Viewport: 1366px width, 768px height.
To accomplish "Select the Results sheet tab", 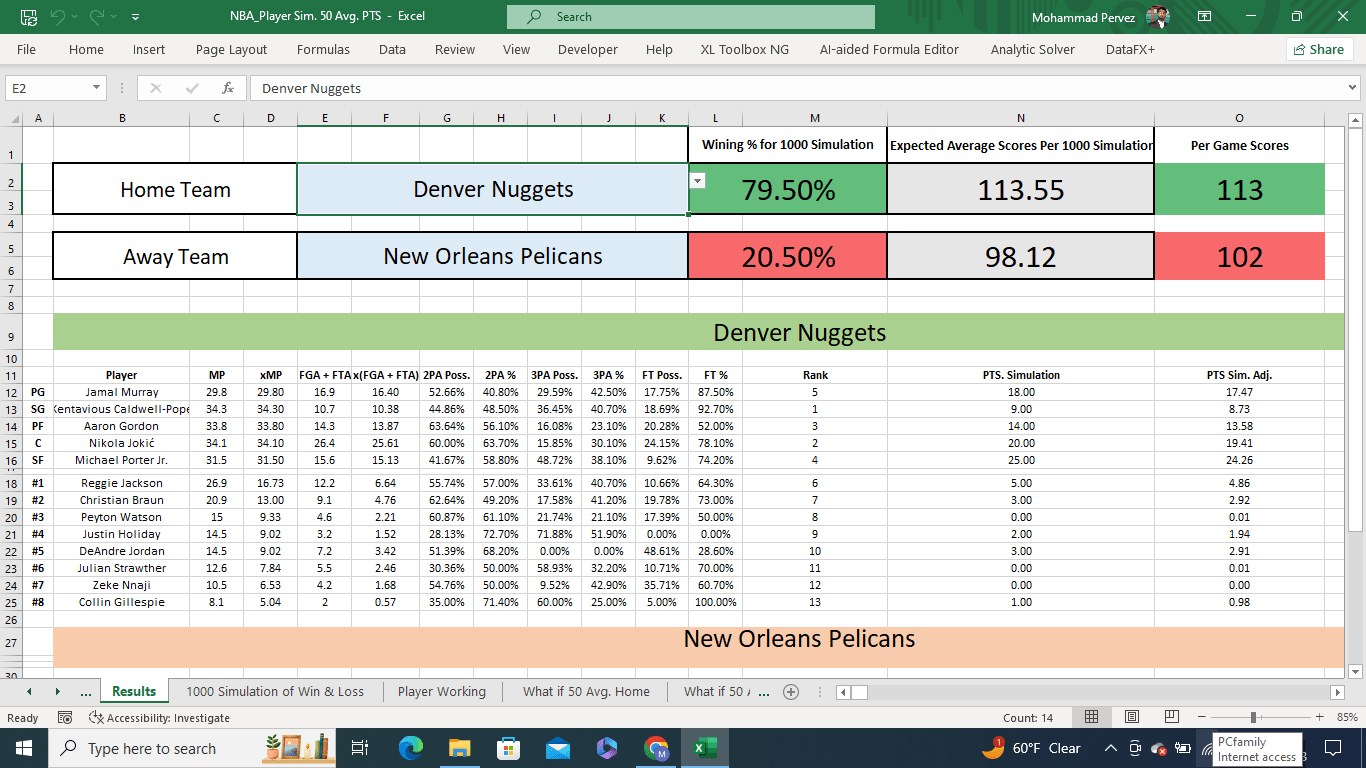I will [x=134, y=691].
